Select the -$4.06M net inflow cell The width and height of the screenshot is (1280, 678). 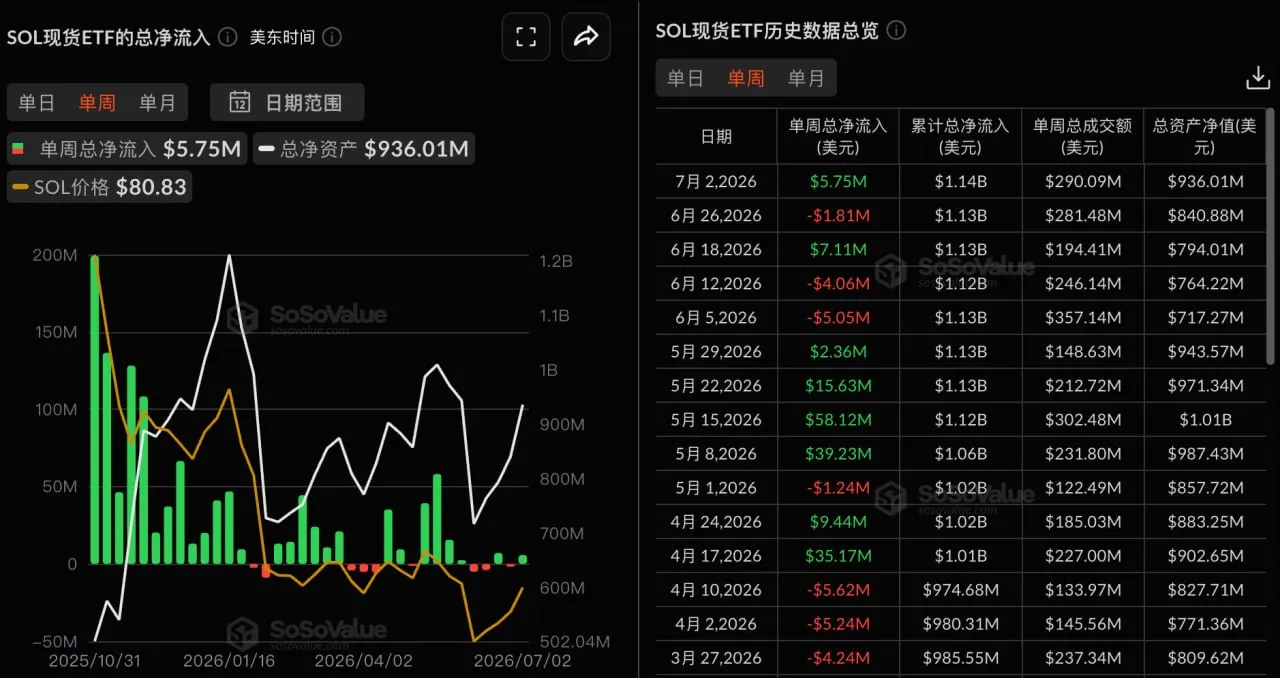(x=838, y=283)
